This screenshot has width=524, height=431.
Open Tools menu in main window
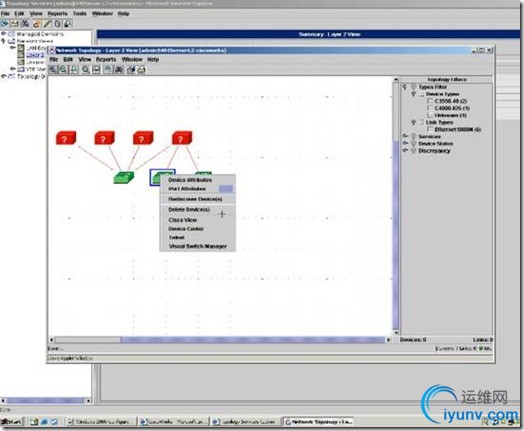click(x=80, y=14)
